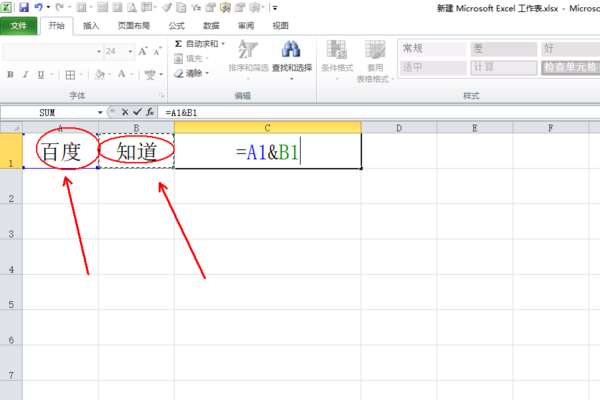The image size is (600, 400).
Task: Click the Redo arrow icon
Action: click(59, 7)
